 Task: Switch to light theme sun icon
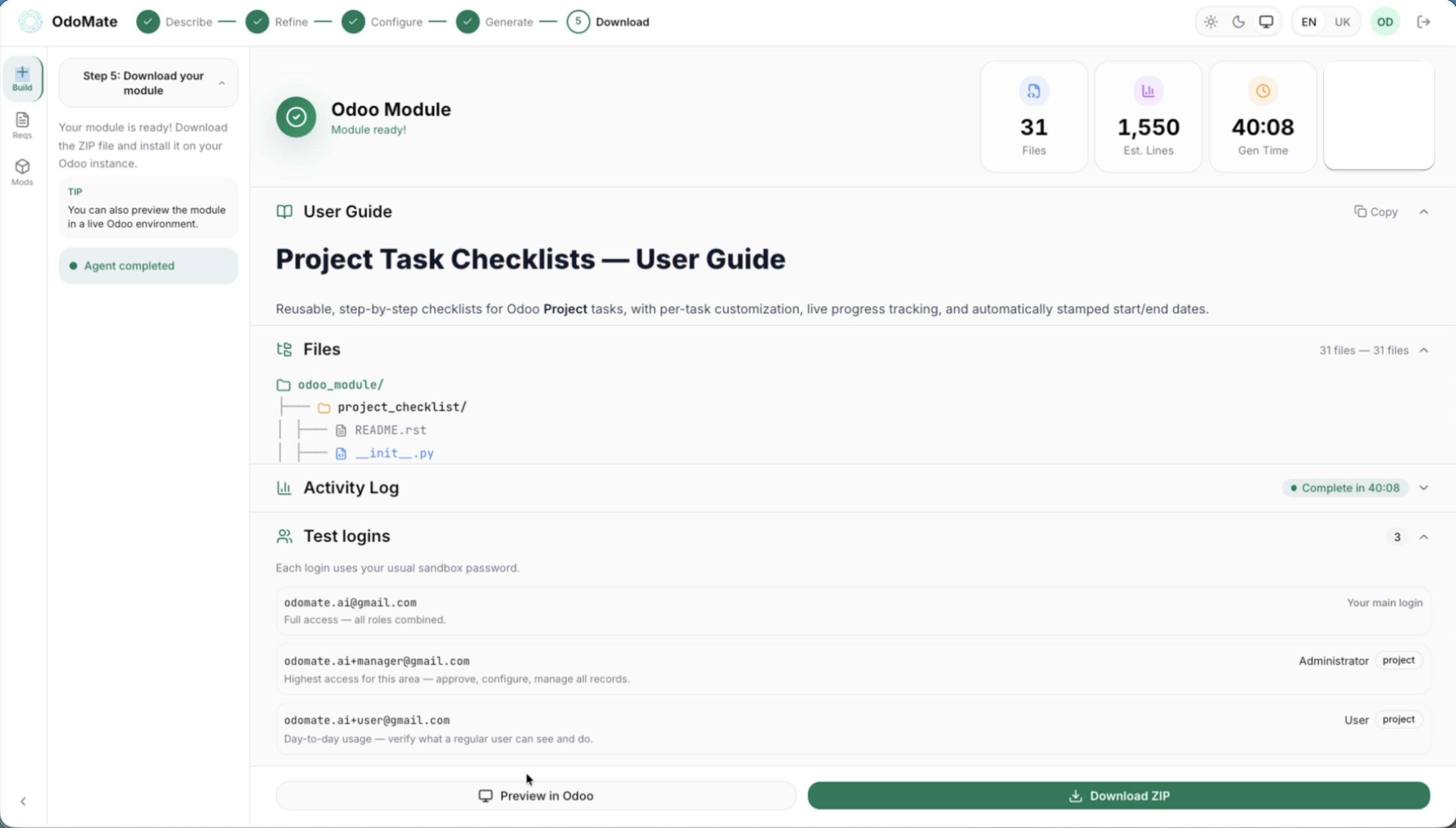[1210, 22]
